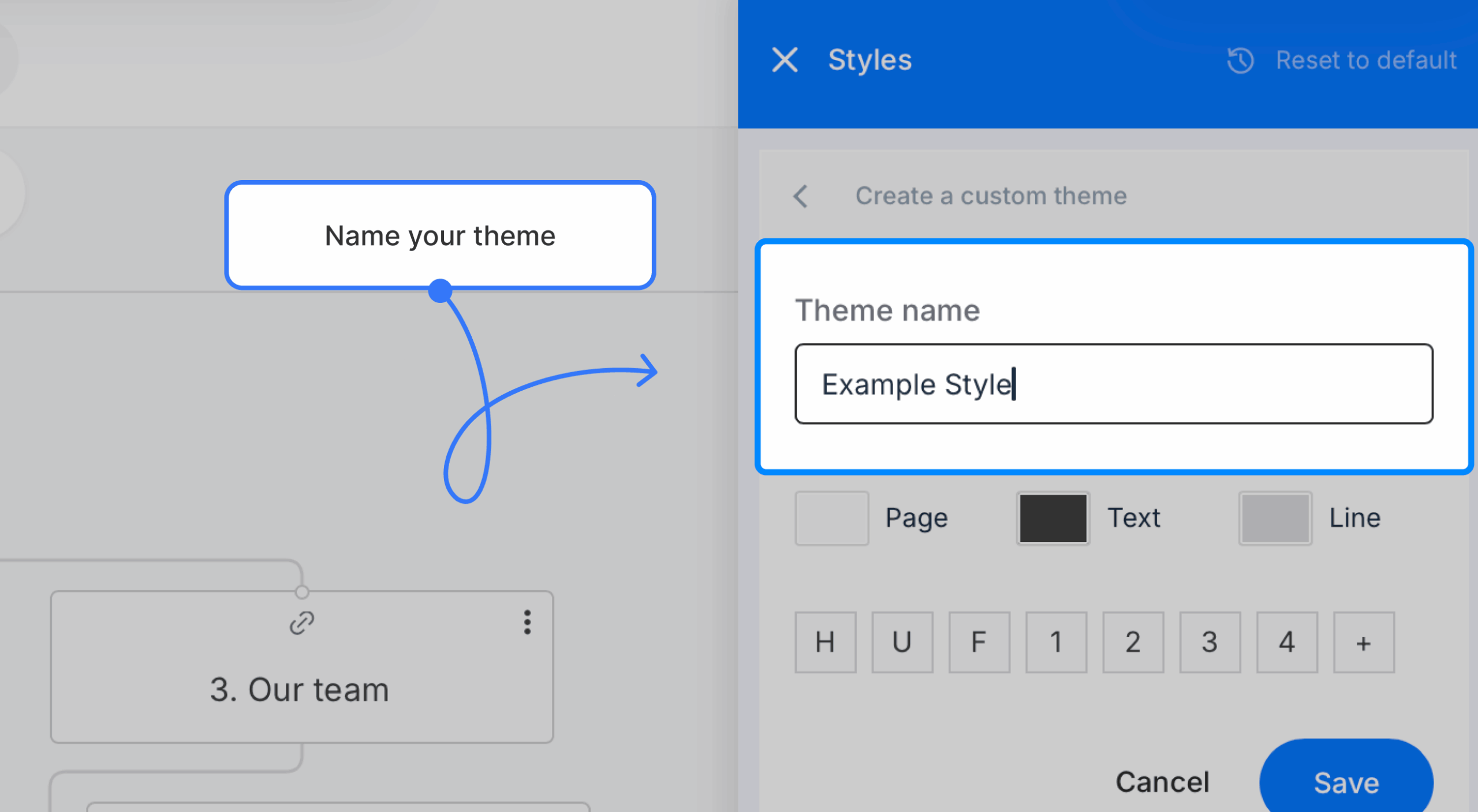Click the Line label

pos(1355,518)
